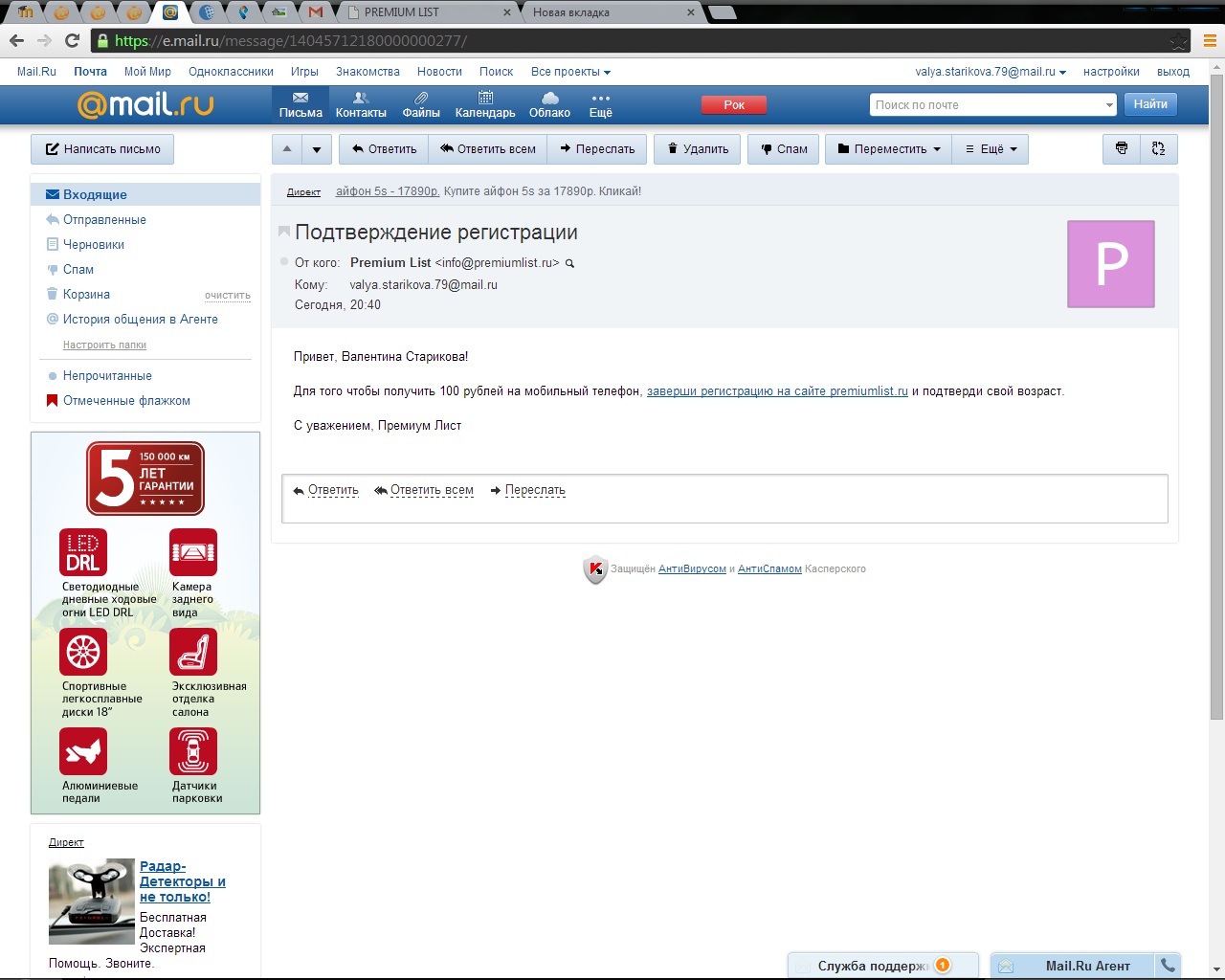Open the Служба поддержки chat
The width and height of the screenshot is (1225, 980).
click(883, 966)
